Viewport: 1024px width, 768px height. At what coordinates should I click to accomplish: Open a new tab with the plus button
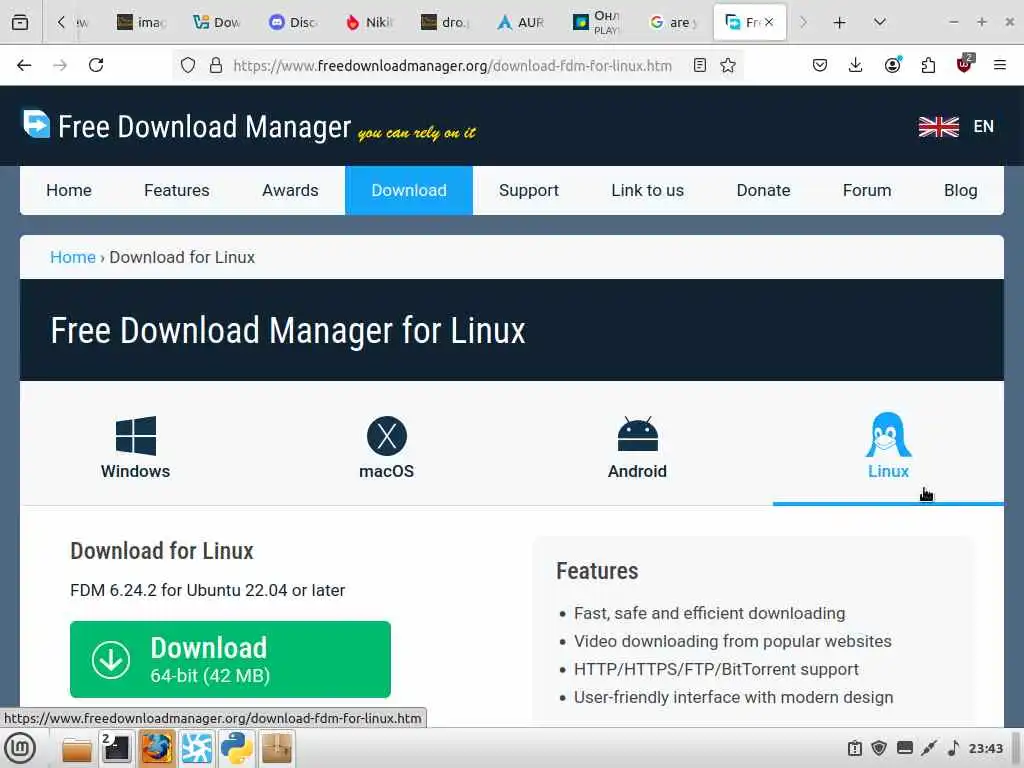(x=840, y=22)
